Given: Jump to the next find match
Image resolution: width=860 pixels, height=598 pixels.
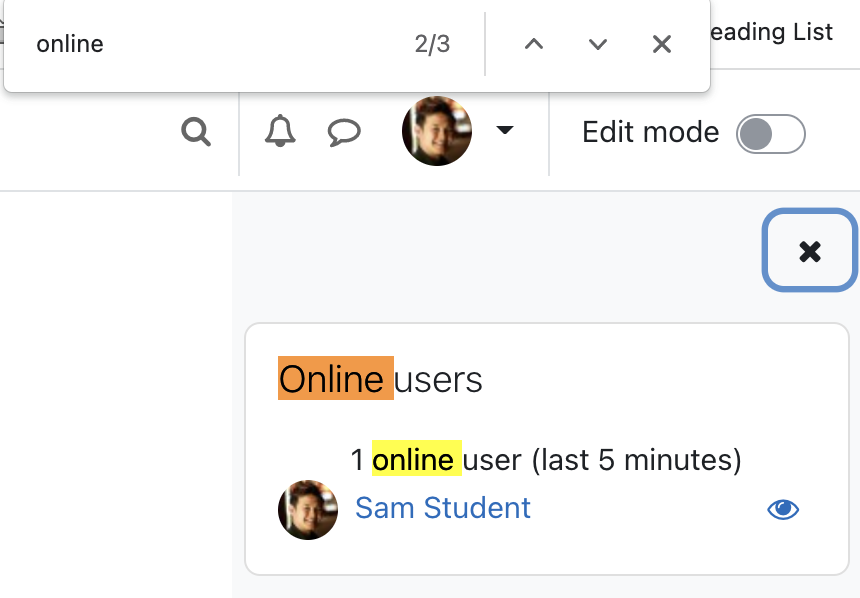Looking at the screenshot, I should [x=598, y=44].
